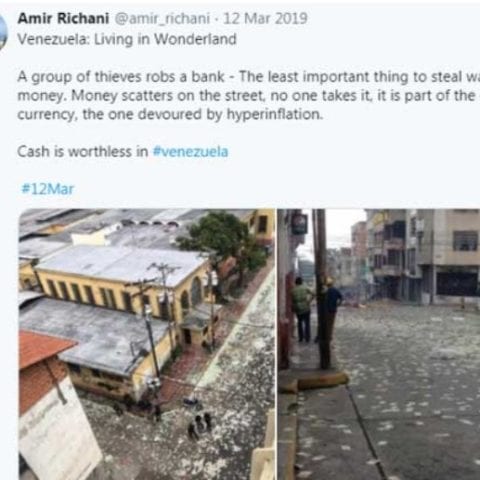
Task: Follow the #12Mar hashtag
Action: pos(47,189)
